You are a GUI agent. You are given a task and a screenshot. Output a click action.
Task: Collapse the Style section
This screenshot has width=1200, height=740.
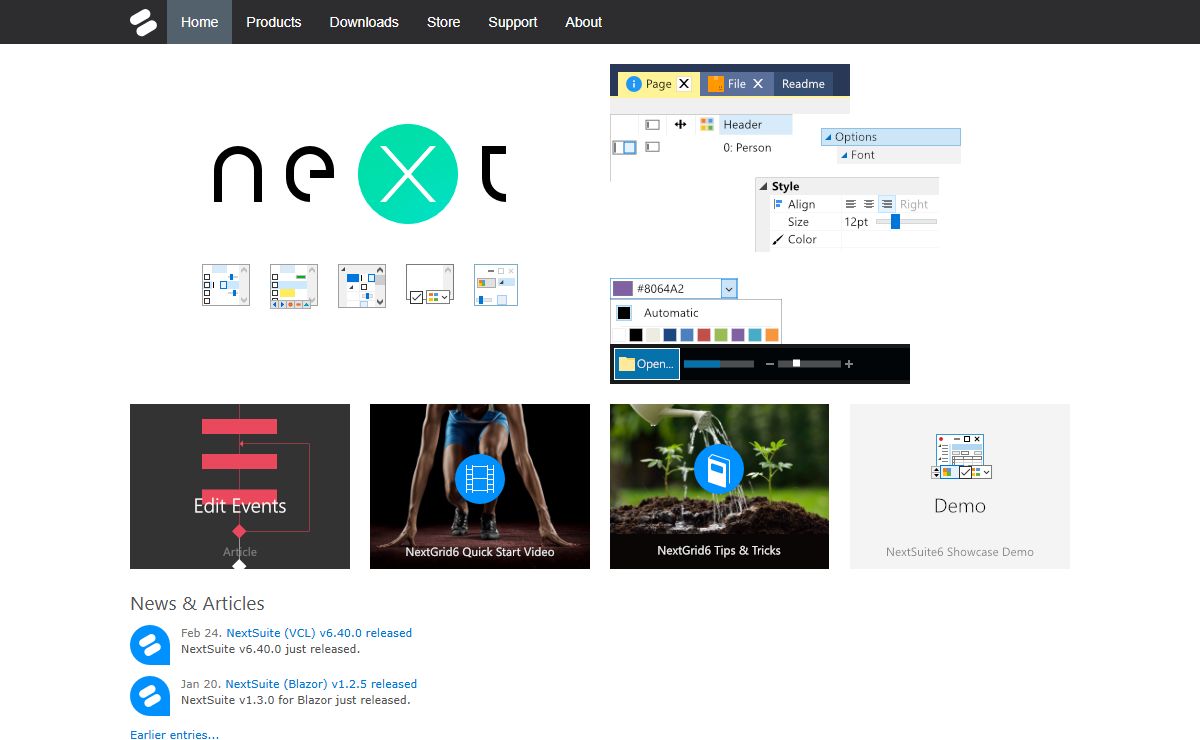pos(764,186)
